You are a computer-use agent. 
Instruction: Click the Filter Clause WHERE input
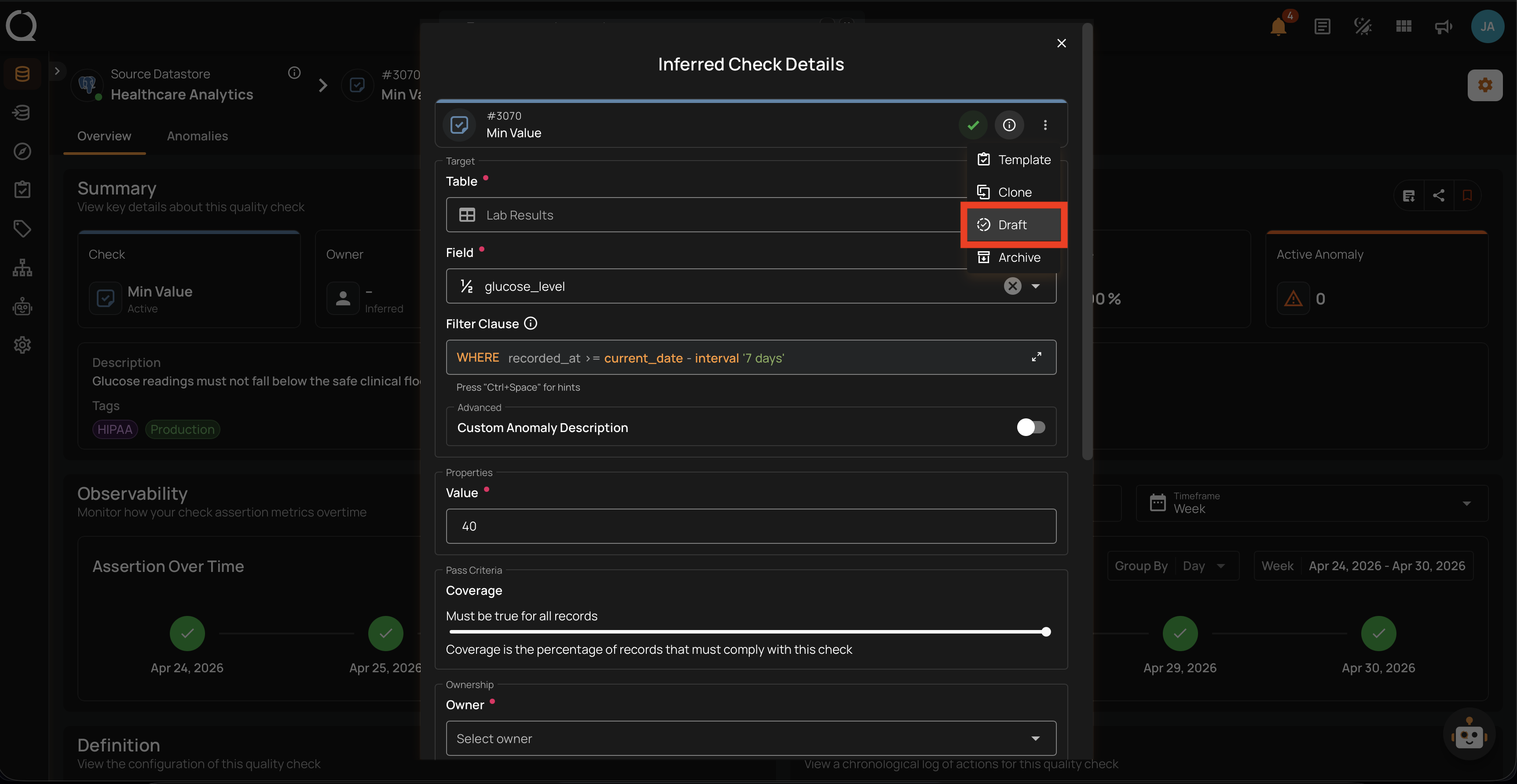click(751, 357)
